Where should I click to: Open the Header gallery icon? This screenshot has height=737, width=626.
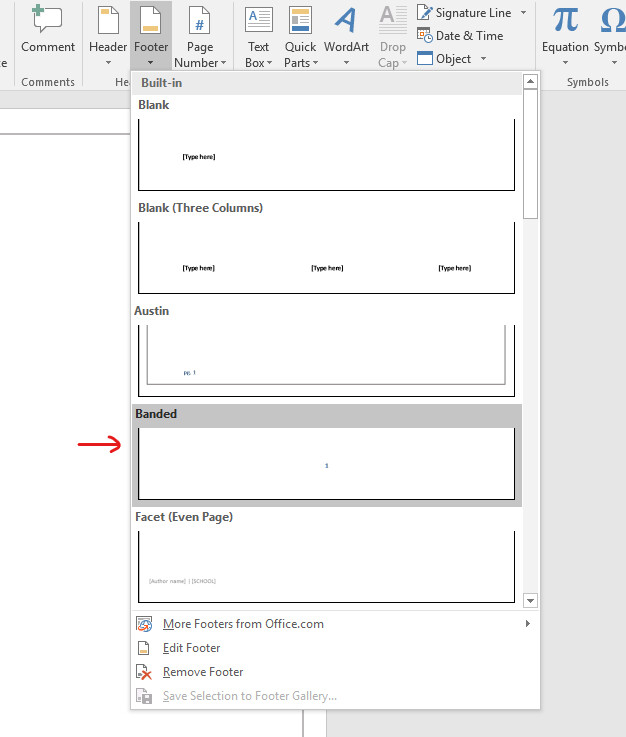pyautogui.click(x=108, y=20)
